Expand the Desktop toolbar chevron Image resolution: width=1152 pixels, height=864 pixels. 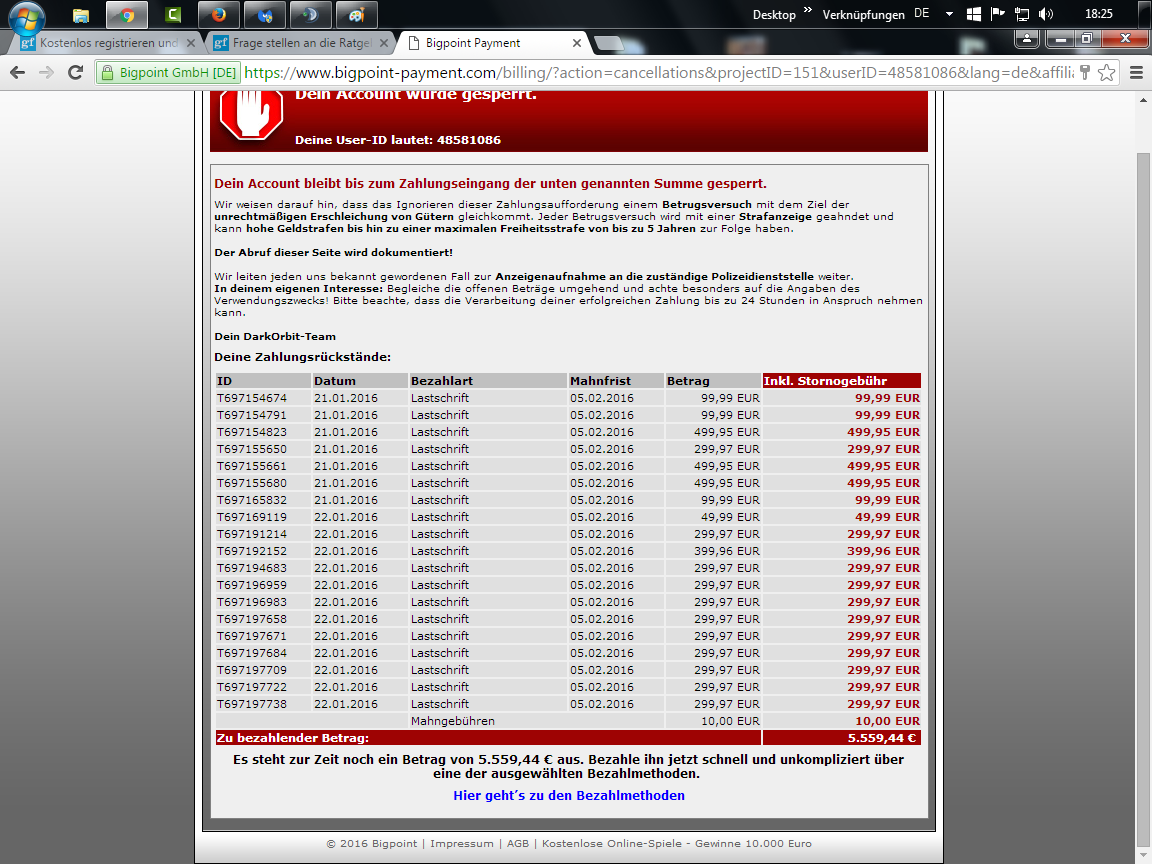click(x=808, y=10)
